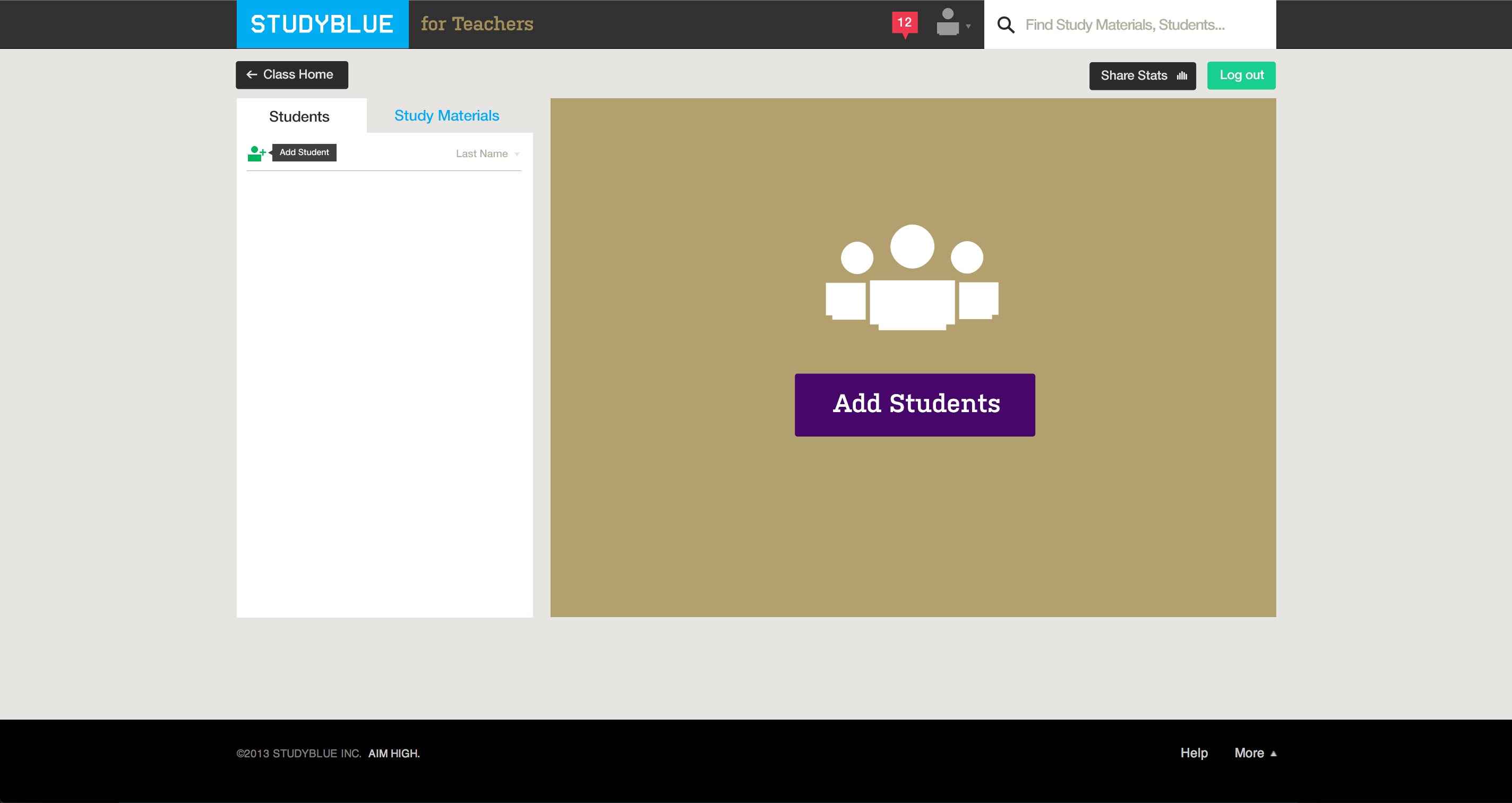Expand the More menu in footer
This screenshot has height=803, width=1512.
pyautogui.click(x=1255, y=753)
